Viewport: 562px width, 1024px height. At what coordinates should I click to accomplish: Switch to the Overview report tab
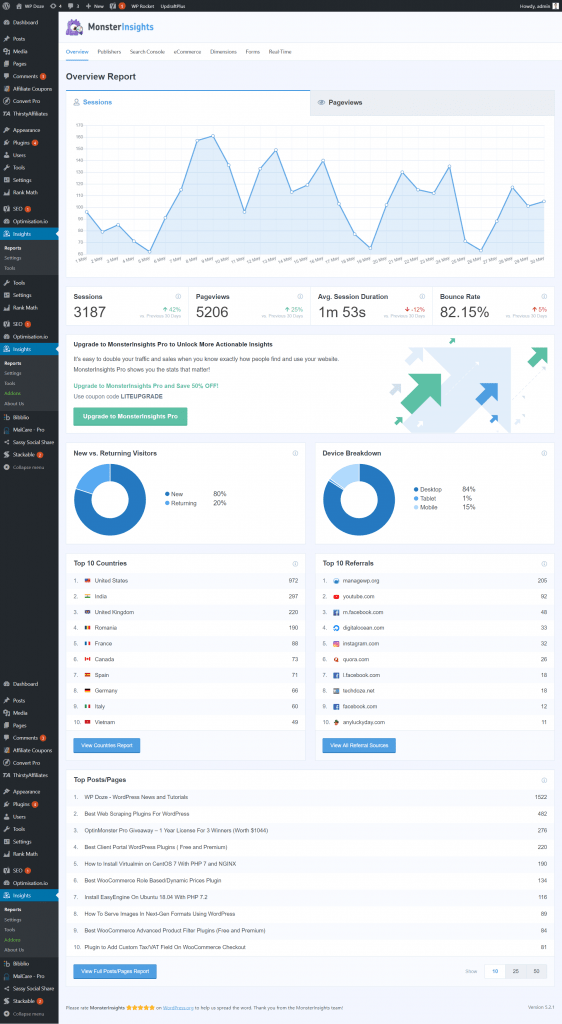point(77,51)
